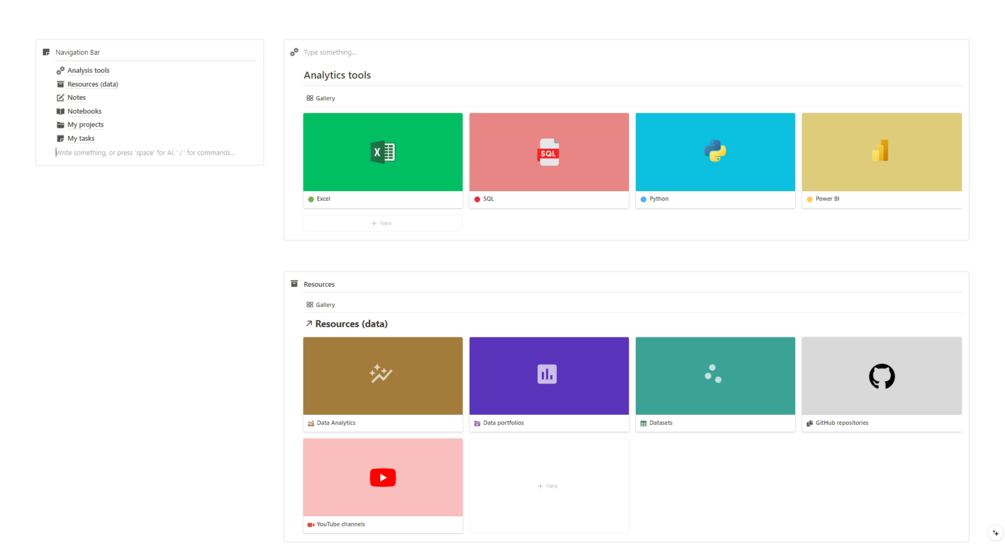Click the arrow icon before Resources (data) heading

tap(309, 324)
